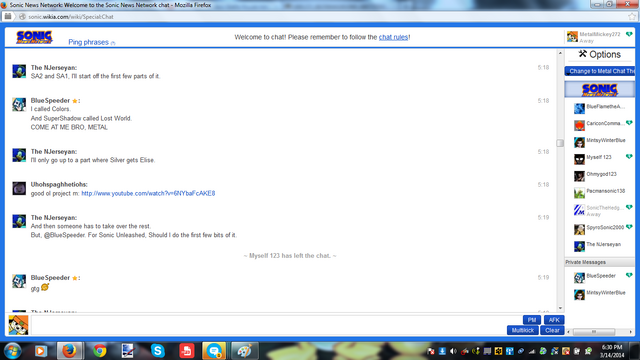Click BlueSpeeder's avatar on 'I called Colors' message

click(x=19, y=104)
